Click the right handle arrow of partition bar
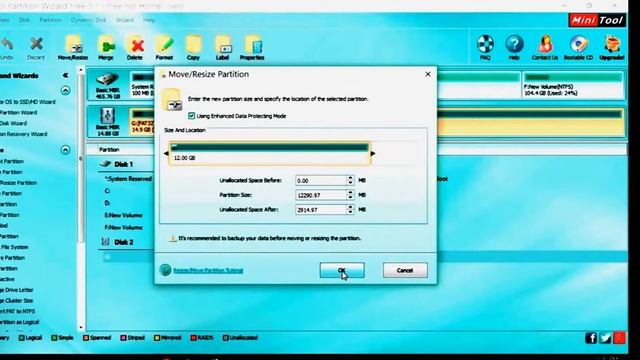Image resolution: width=640 pixels, height=360 pixels. [x=373, y=153]
